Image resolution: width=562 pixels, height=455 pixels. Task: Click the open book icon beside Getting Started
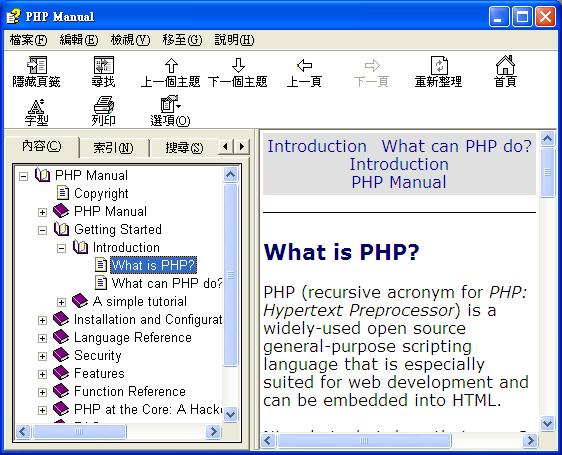click(x=61, y=229)
